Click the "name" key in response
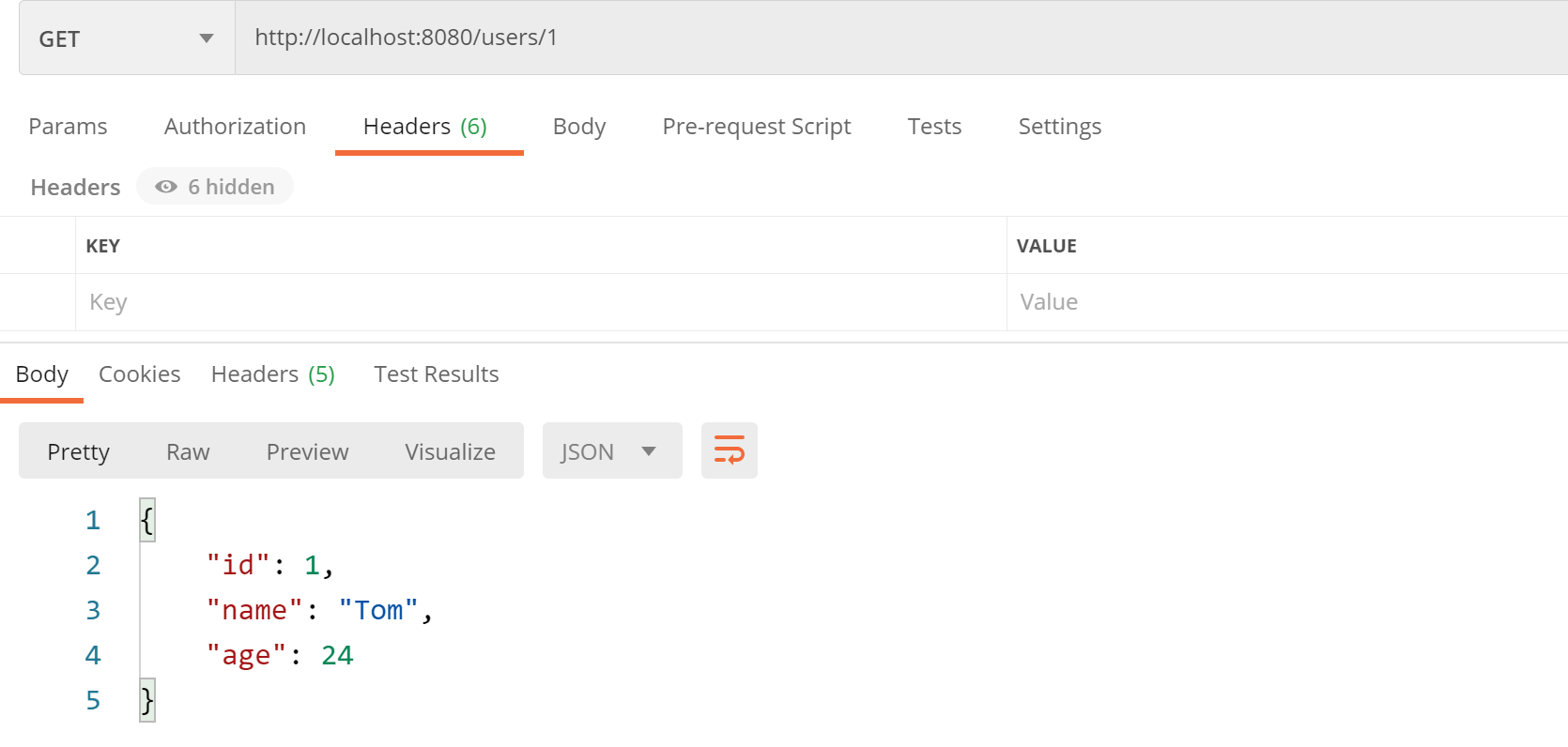Viewport: 1568px width, 747px height. point(254,610)
